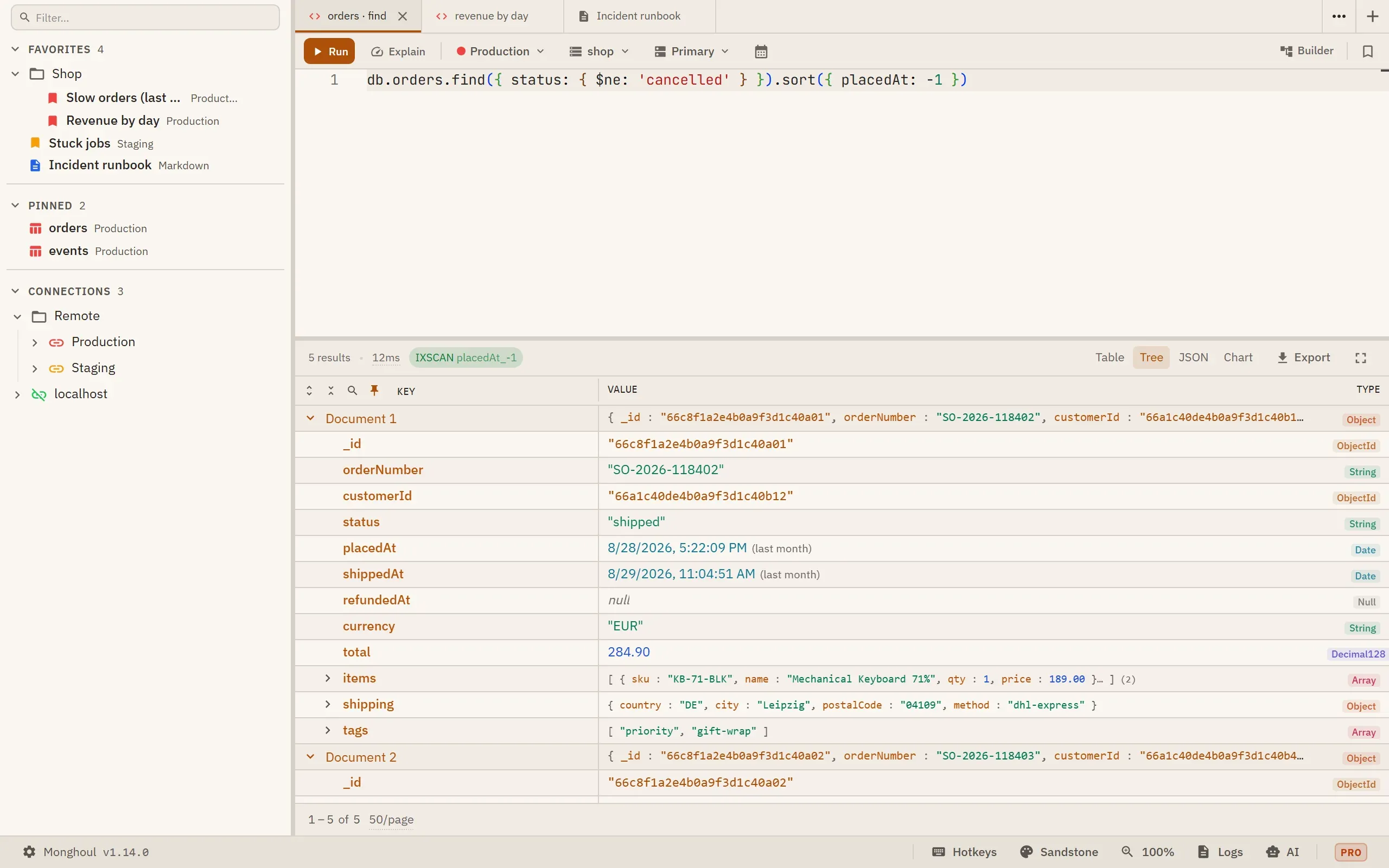Collapse all rows in results tree
1389x868 pixels.
pyautogui.click(x=330, y=391)
